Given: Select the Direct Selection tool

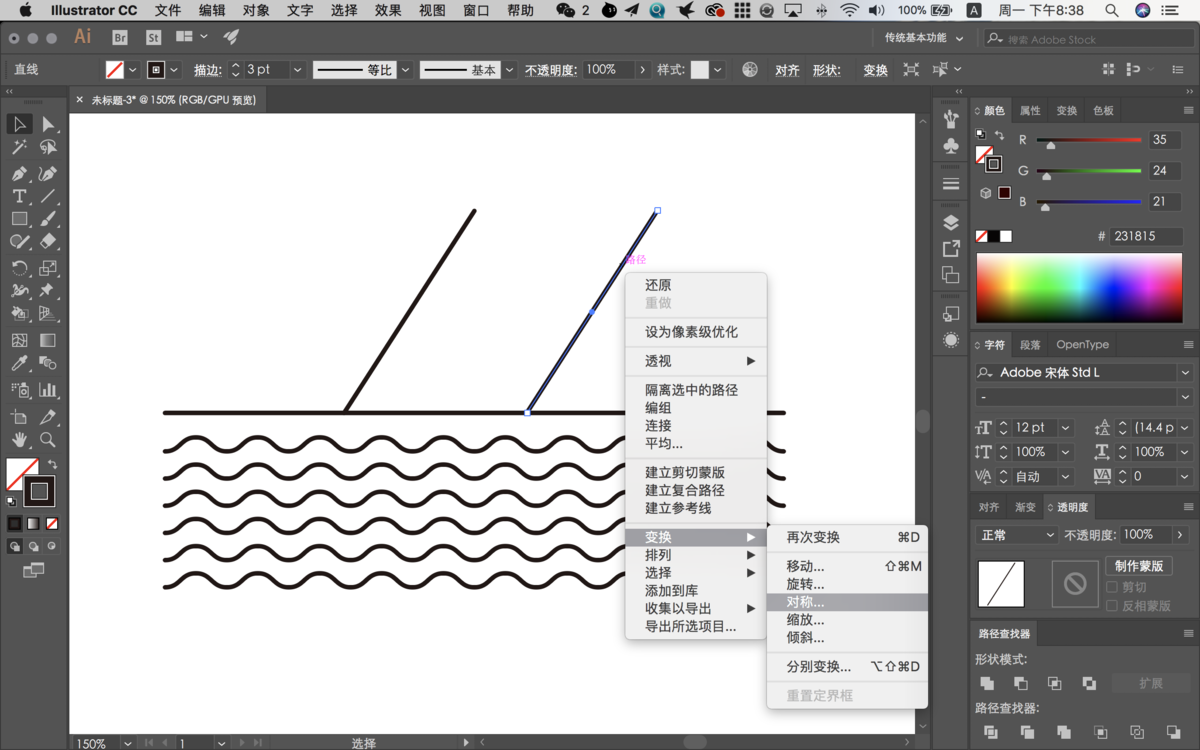Looking at the screenshot, I should tap(47, 124).
